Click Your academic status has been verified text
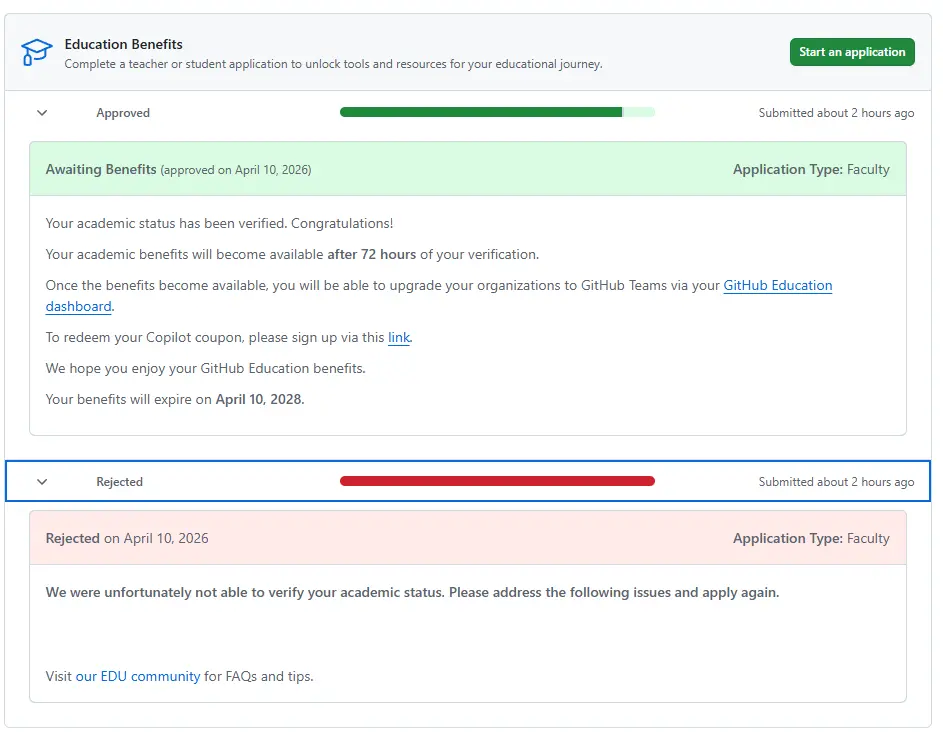This screenshot has height=739, width=943. (x=219, y=224)
